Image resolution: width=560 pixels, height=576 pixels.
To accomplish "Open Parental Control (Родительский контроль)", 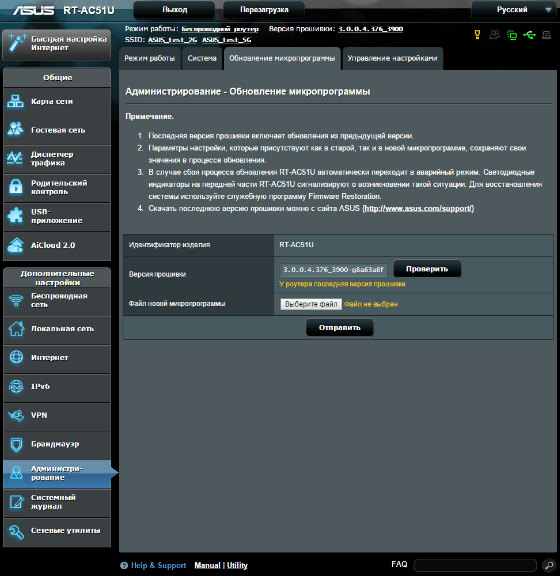I will coord(57,188).
